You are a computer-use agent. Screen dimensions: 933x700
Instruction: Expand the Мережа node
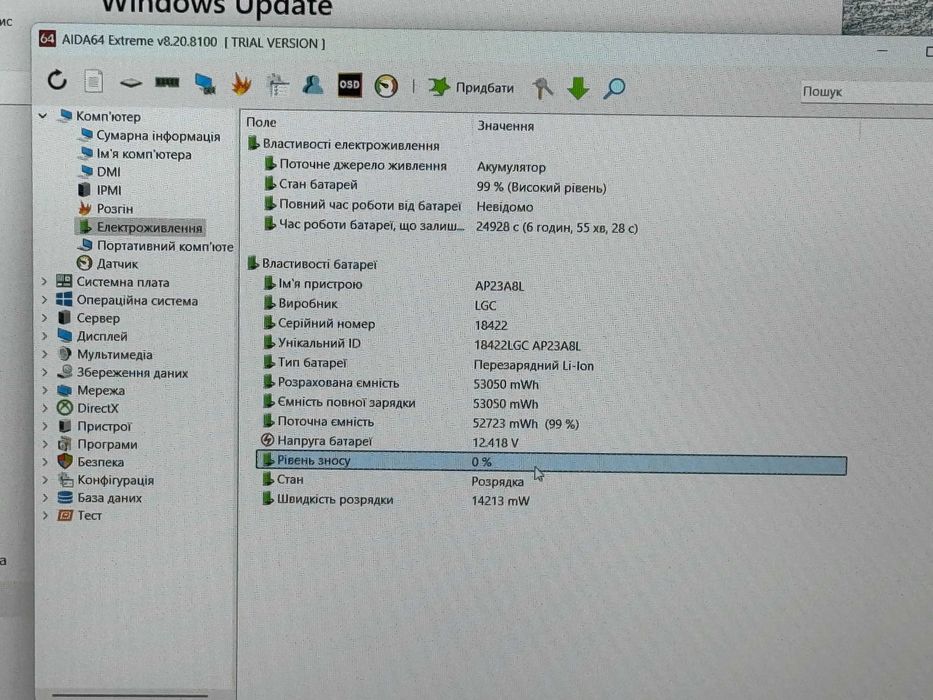tap(45, 390)
